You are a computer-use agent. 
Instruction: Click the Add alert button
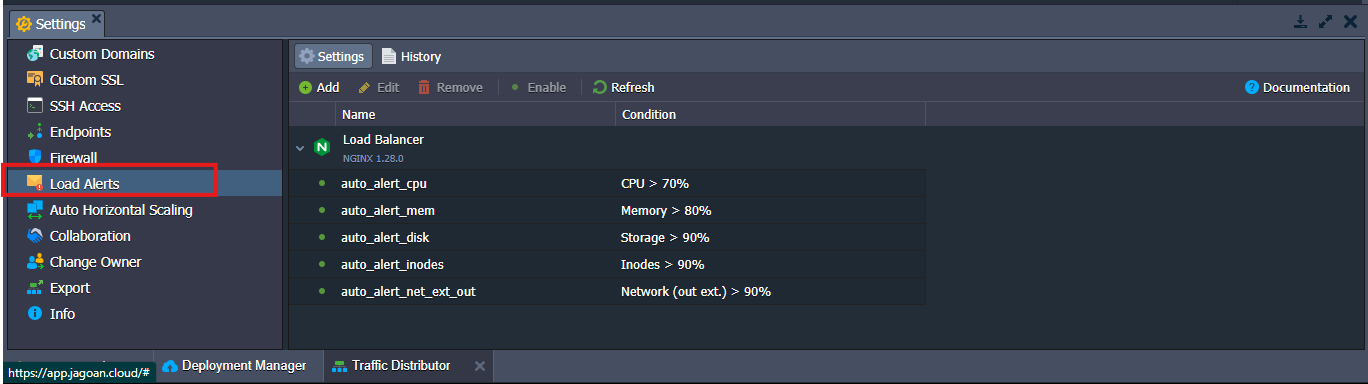(x=319, y=88)
